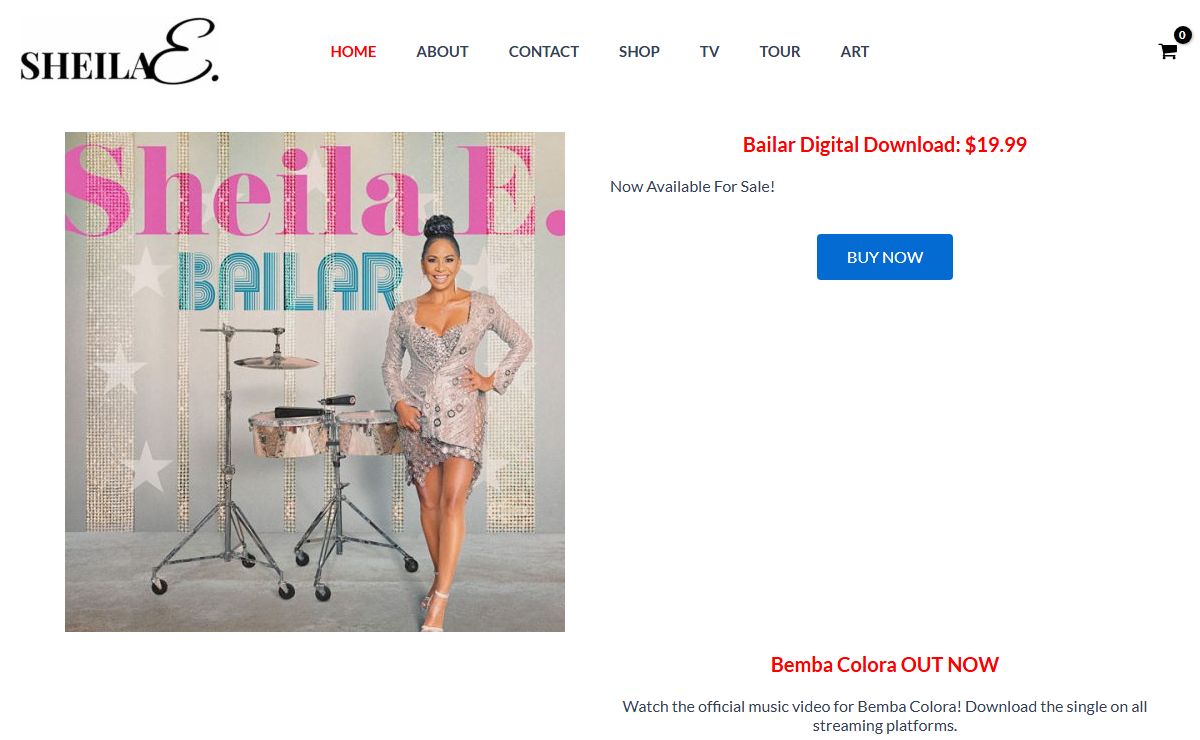Click the teal BAILAR title on cover
This screenshot has height=740, width=1200.
[289, 282]
